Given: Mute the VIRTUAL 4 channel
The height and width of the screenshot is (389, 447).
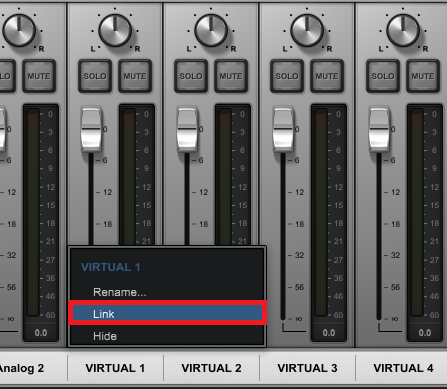Looking at the screenshot, I should pyautogui.click(x=423, y=76).
